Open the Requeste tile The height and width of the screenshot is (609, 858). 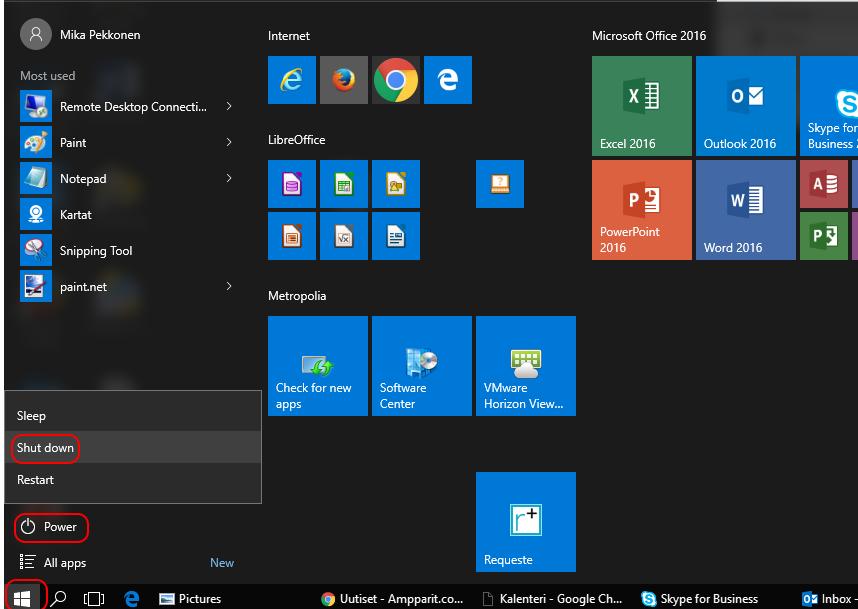tap(526, 521)
